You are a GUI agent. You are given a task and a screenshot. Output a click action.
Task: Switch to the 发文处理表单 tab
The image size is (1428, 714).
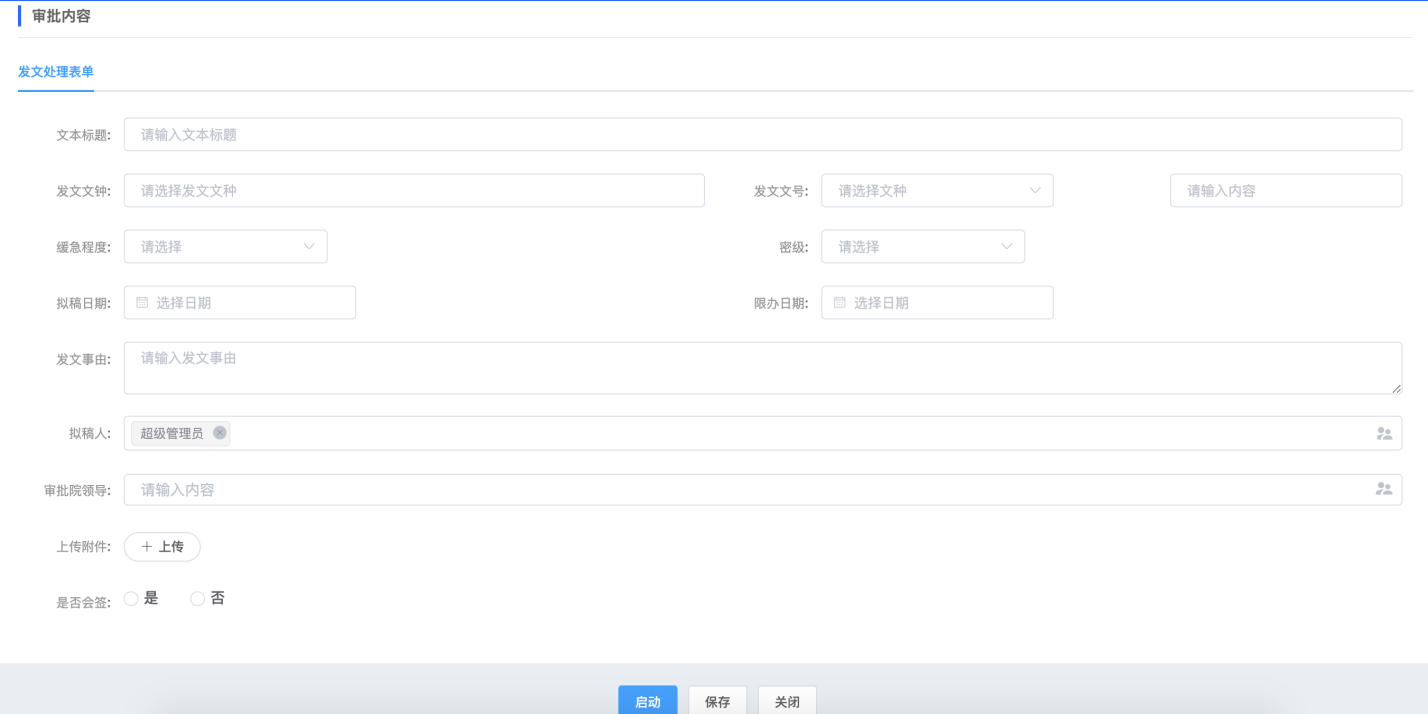click(x=56, y=72)
